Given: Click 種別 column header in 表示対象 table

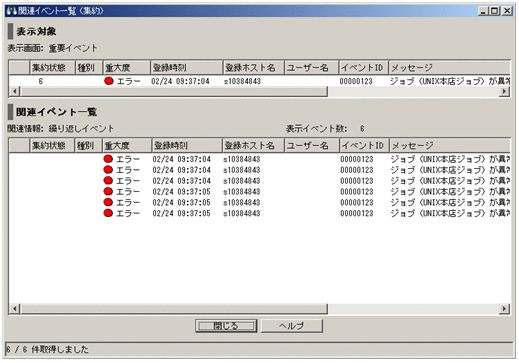Looking at the screenshot, I should (x=89, y=68).
